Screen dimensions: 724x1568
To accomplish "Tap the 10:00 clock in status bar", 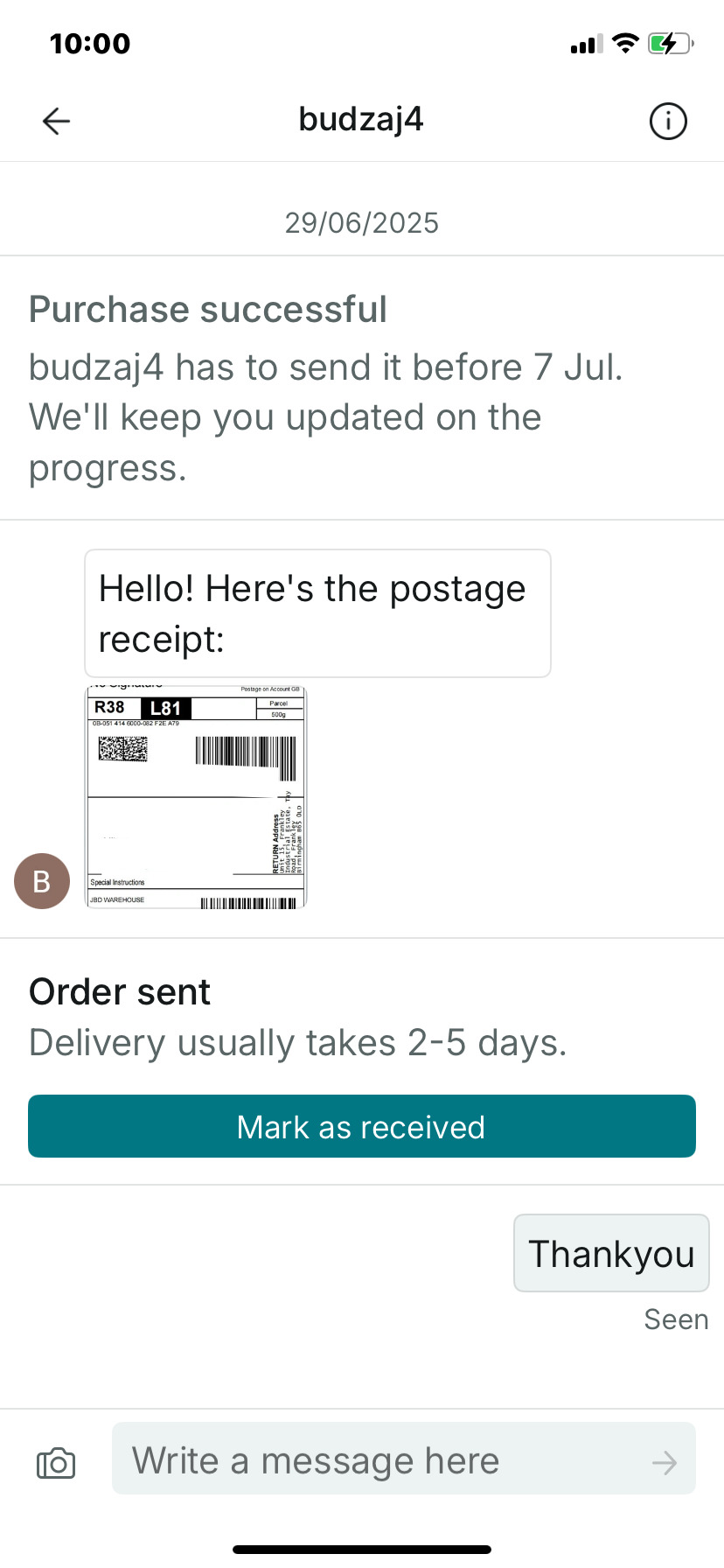I will point(90,44).
